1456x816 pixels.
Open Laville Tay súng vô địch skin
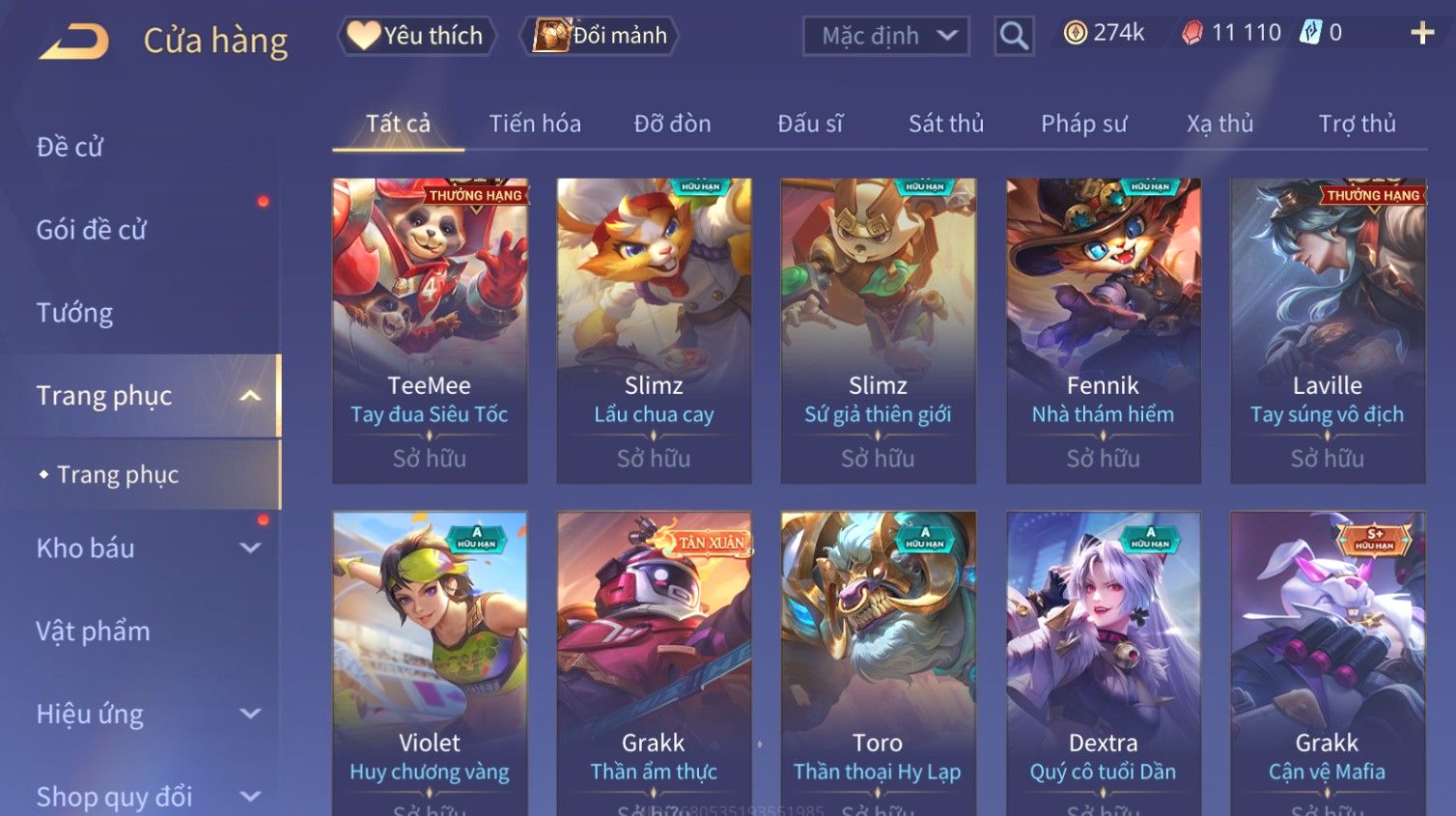point(1328,330)
